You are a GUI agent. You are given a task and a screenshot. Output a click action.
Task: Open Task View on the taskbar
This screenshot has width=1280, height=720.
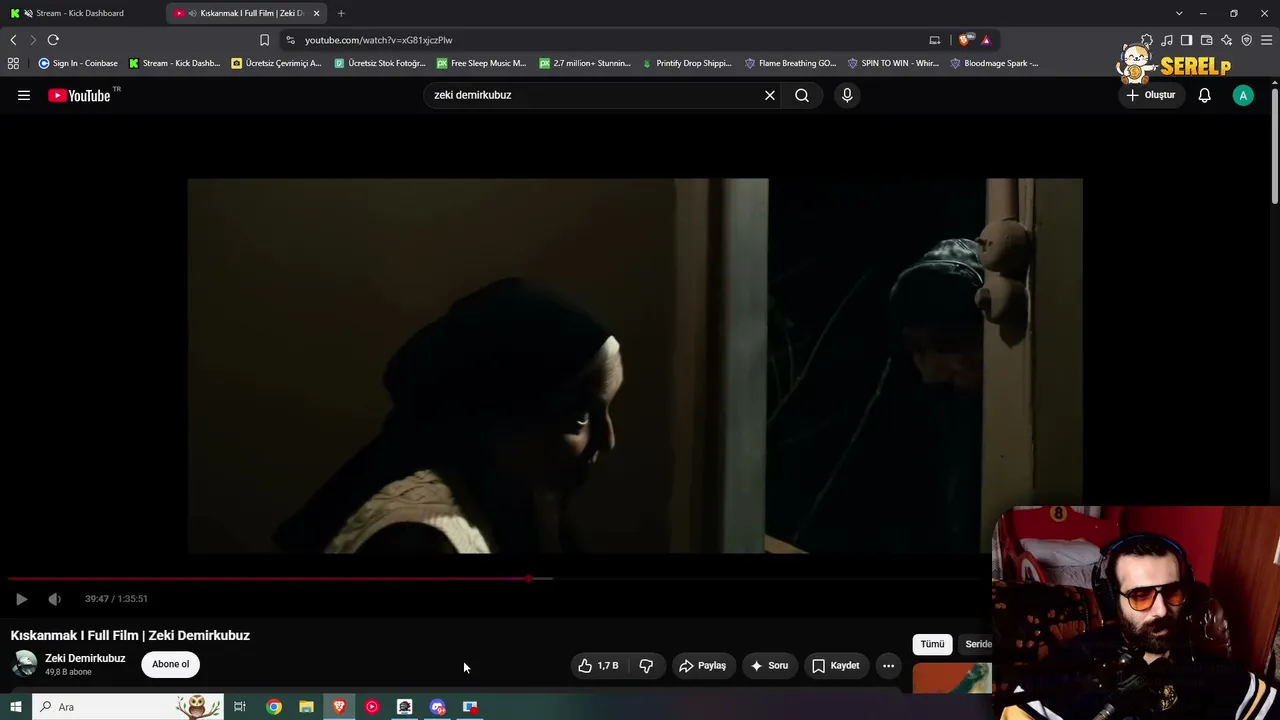[x=240, y=707]
